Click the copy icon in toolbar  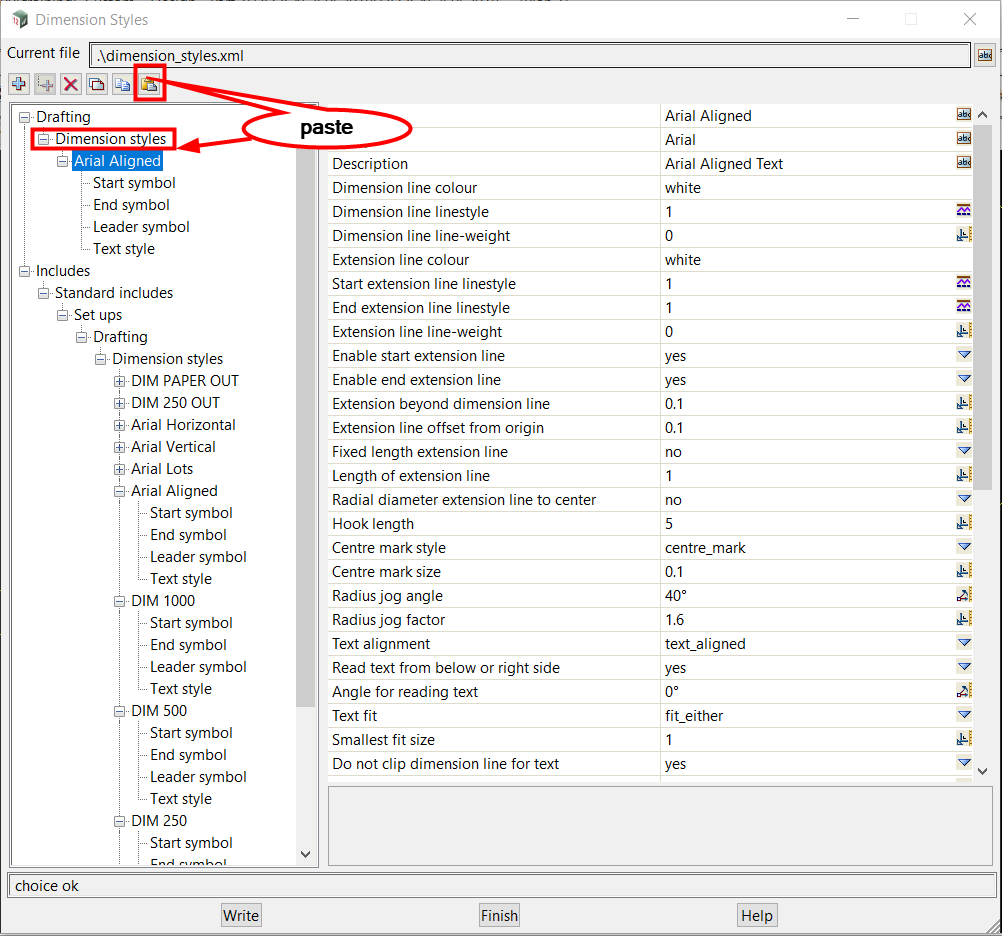coord(96,85)
